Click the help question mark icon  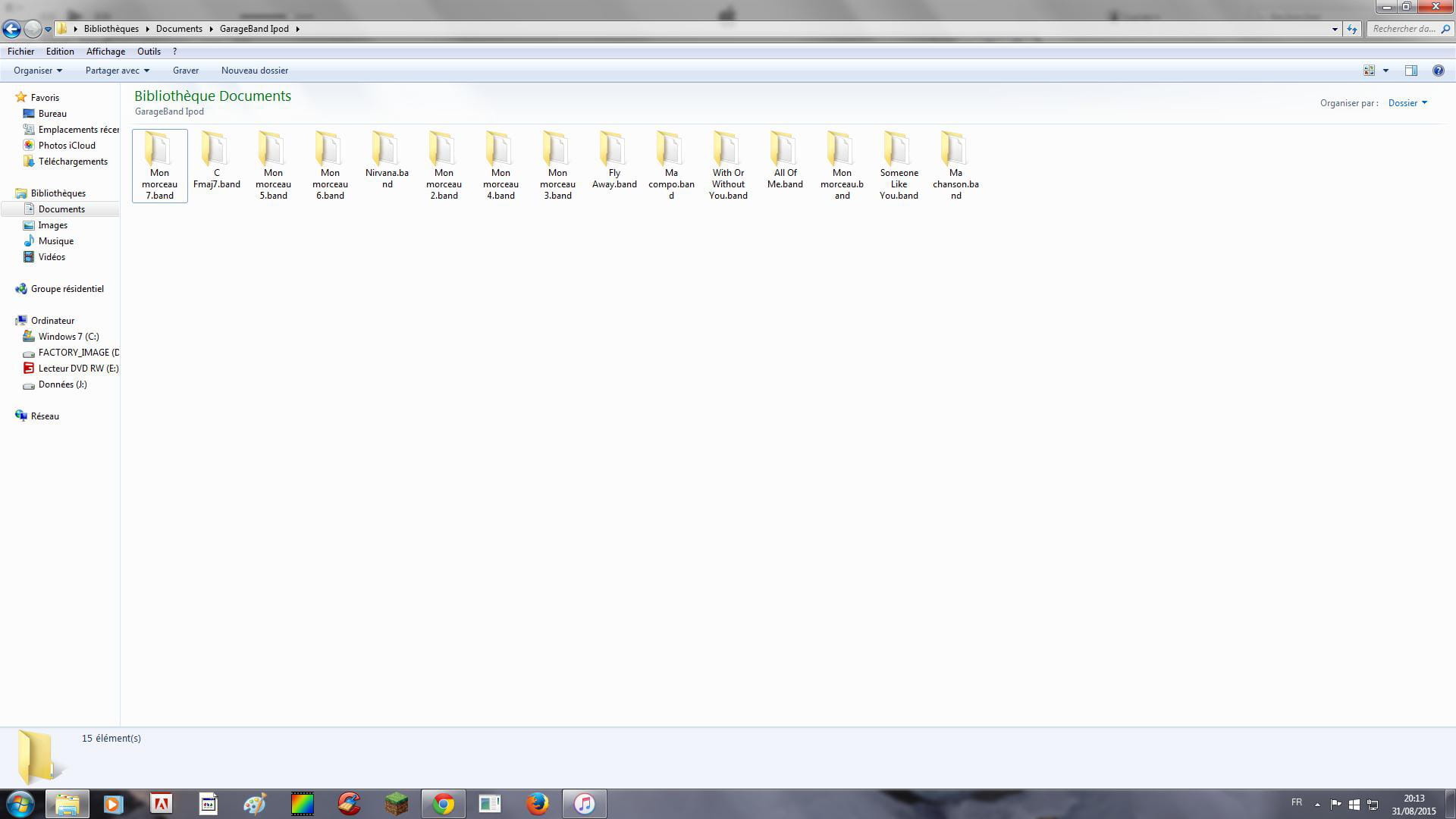1438,71
